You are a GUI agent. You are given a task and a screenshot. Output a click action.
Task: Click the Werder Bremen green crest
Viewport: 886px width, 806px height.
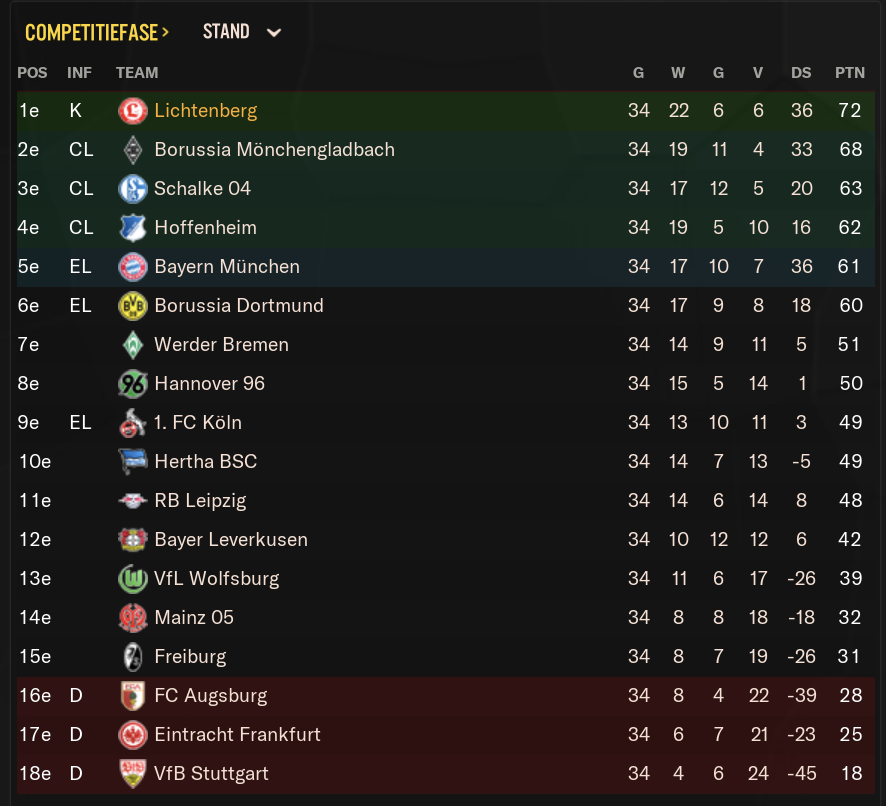133,345
